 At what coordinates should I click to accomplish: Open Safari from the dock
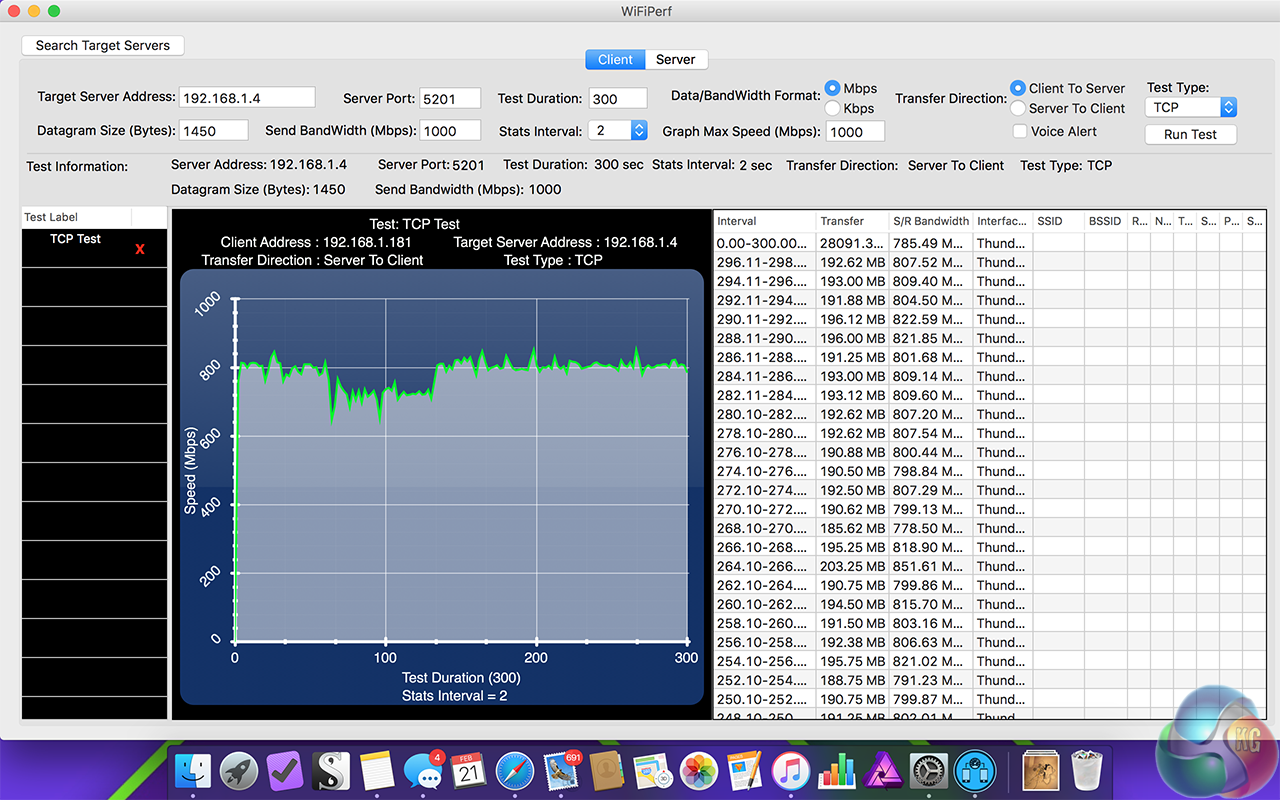click(x=515, y=771)
